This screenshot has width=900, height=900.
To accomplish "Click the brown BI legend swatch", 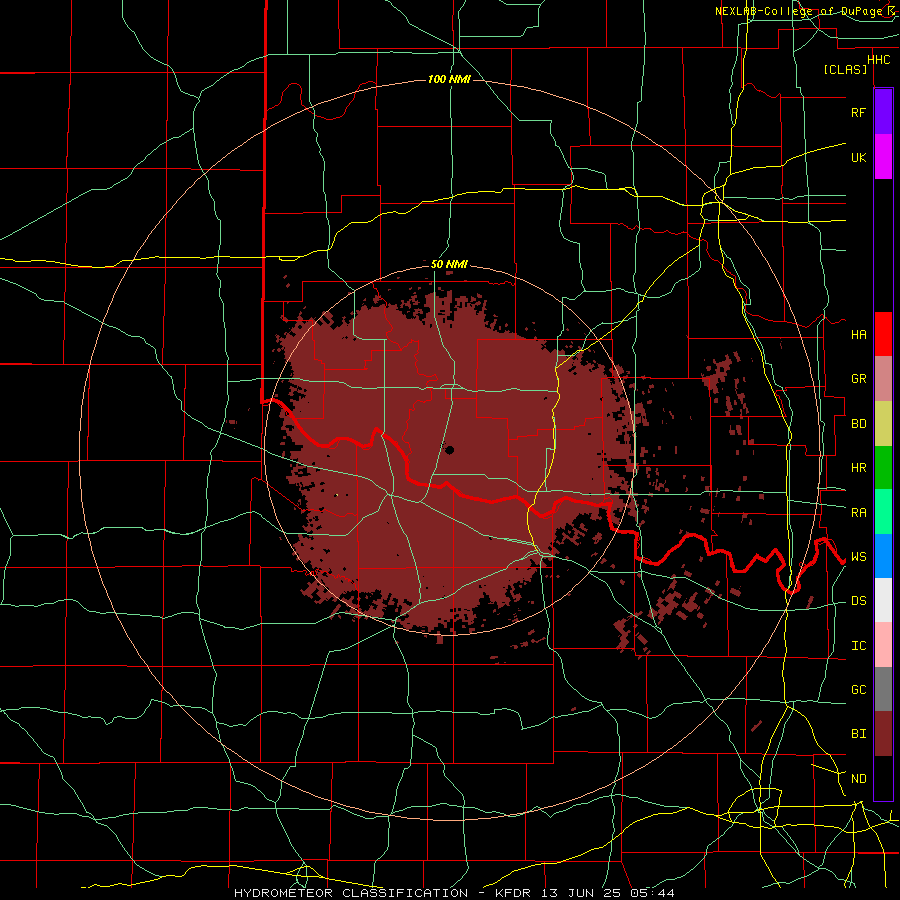I will [883, 734].
